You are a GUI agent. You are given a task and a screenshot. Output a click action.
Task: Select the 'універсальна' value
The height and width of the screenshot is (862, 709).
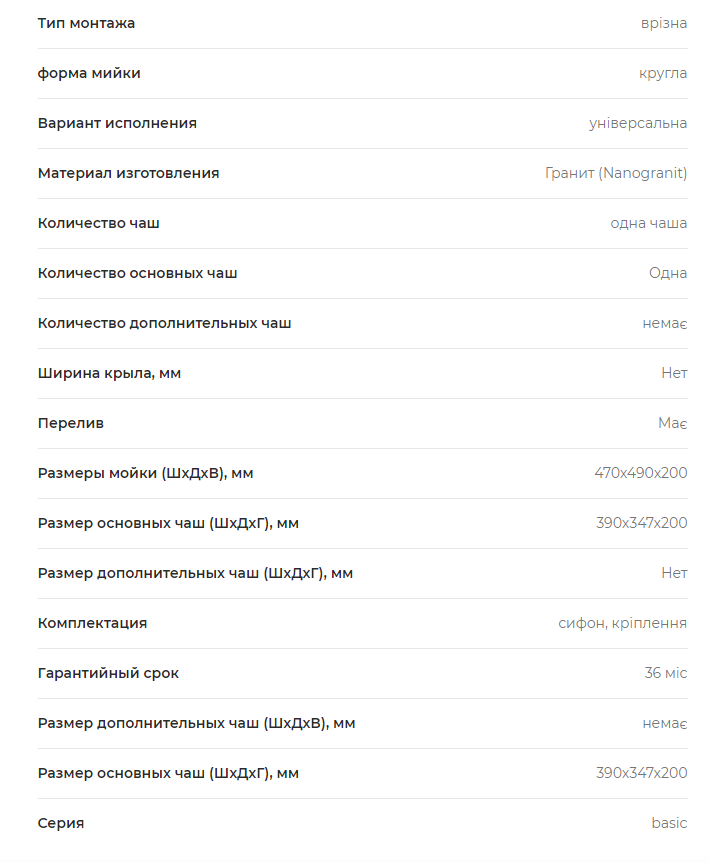[638, 123]
